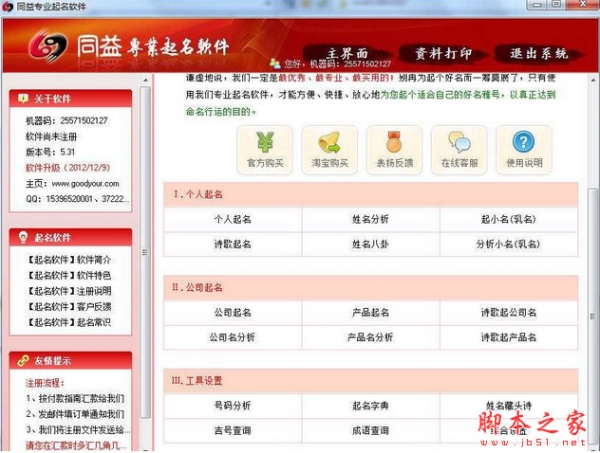The image size is (600, 453).
Task: Click the 友情提示 link header icon
Action: (x=23, y=360)
